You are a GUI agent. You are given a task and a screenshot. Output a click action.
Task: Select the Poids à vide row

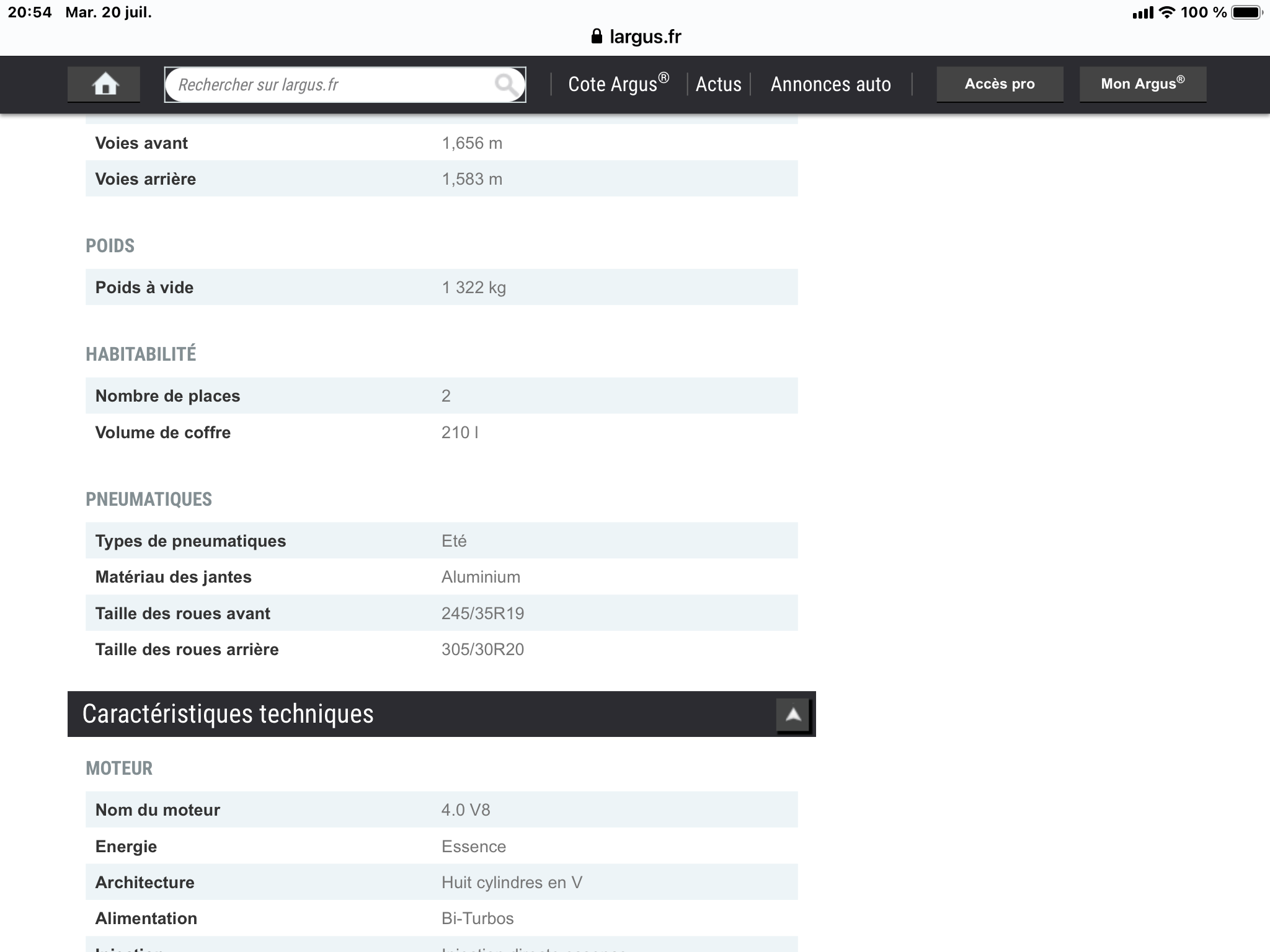coord(441,287)
